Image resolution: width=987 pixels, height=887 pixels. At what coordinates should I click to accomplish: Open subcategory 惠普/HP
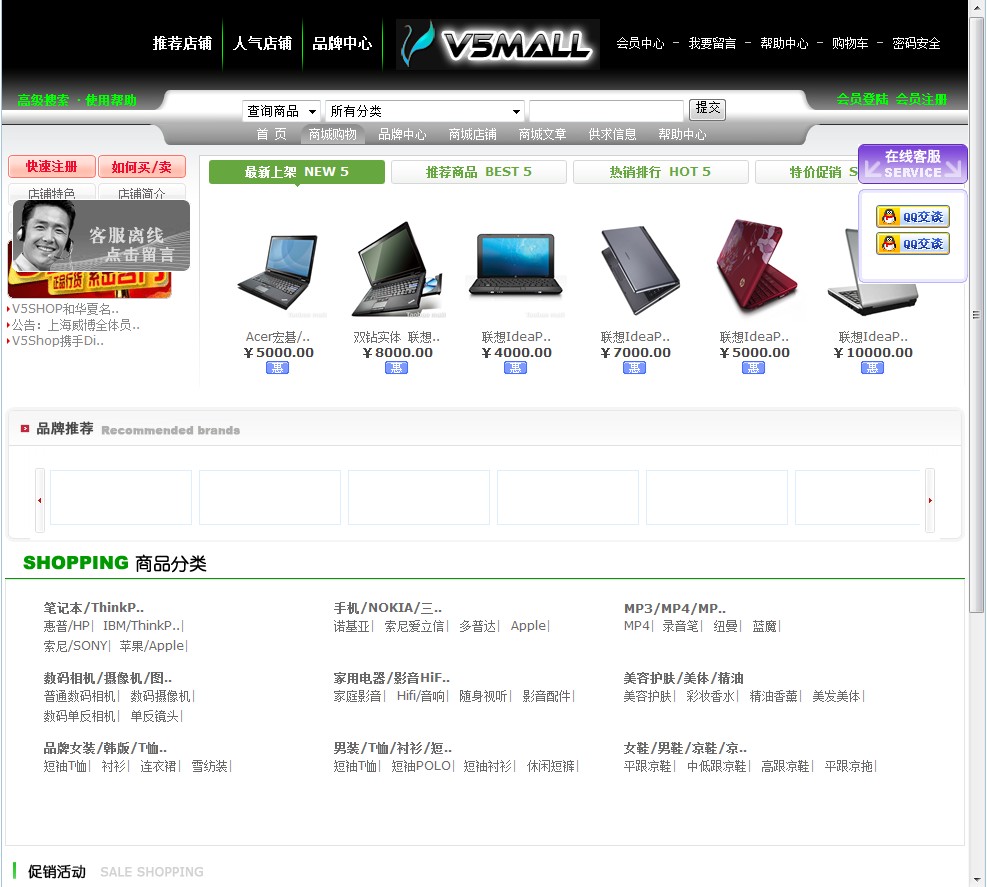(x=67, y=626)
